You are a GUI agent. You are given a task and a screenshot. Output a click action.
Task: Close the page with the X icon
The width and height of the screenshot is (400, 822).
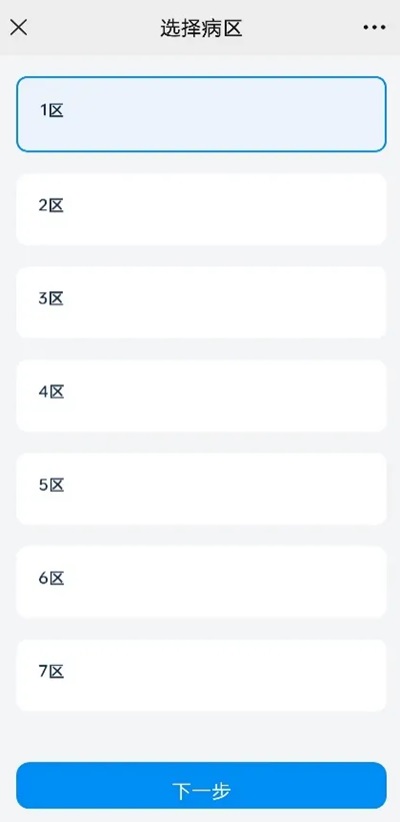[x=18, y=27]
